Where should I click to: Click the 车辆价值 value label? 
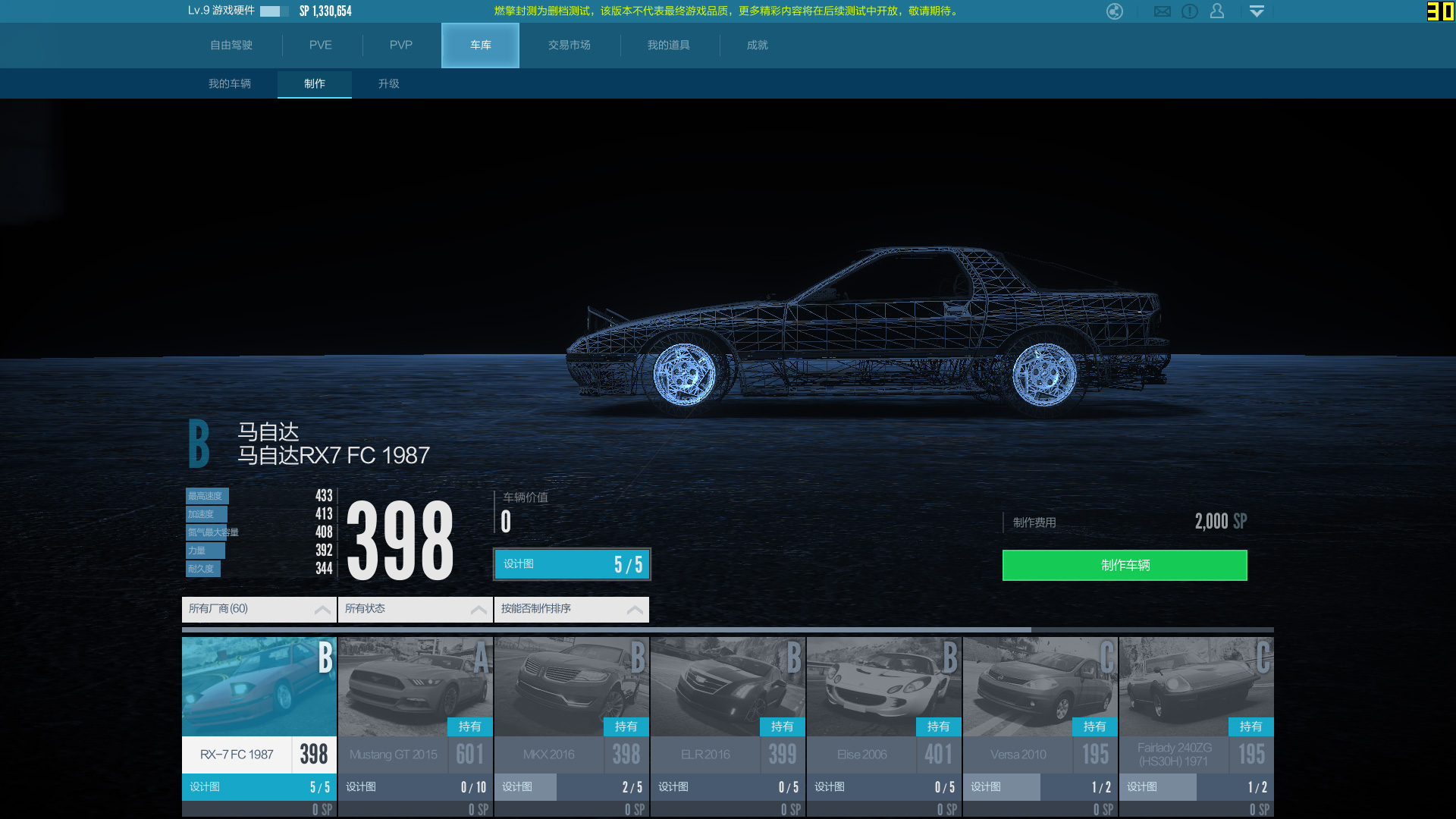coord(526,497)
